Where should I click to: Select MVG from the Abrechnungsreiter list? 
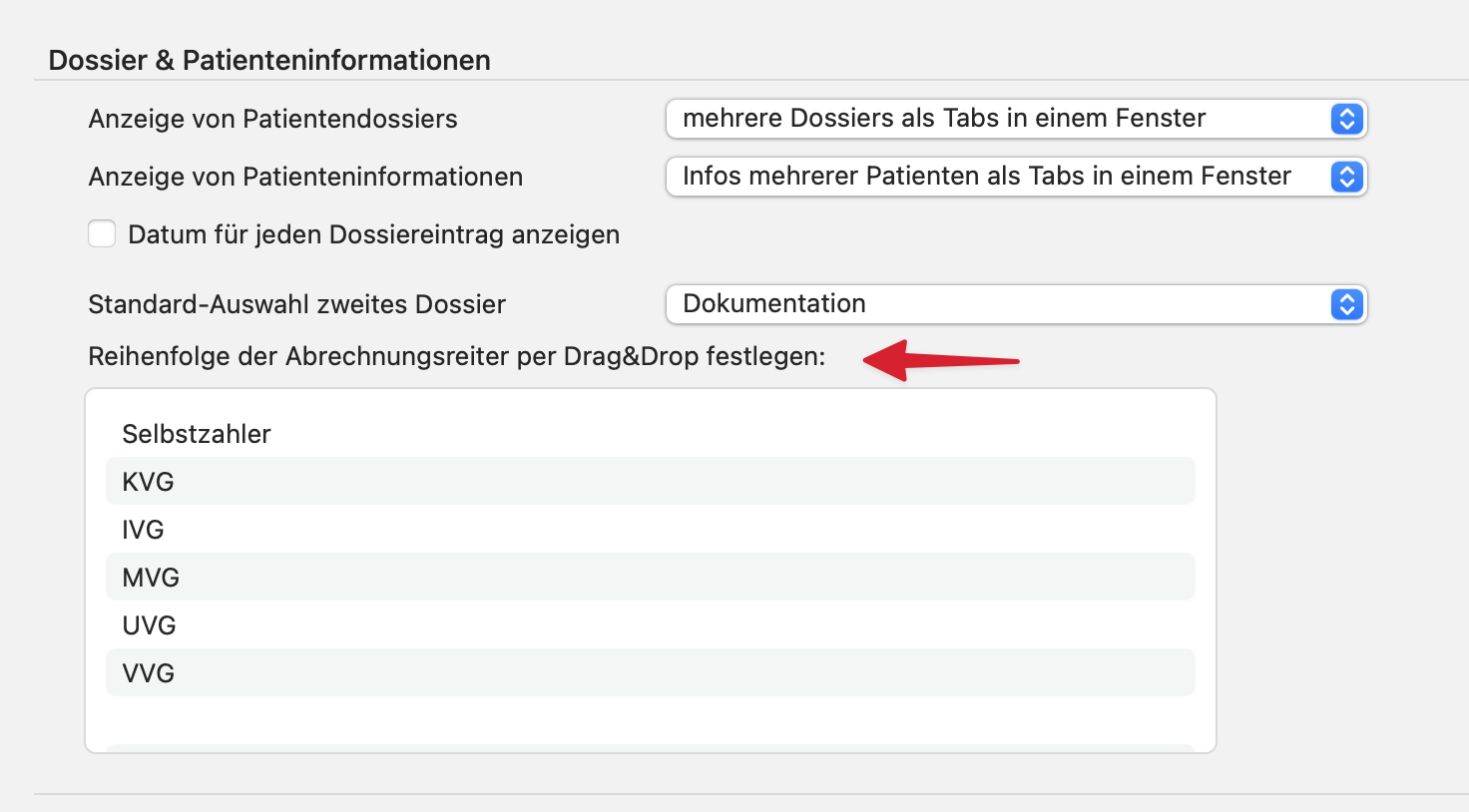coord(649,577)
